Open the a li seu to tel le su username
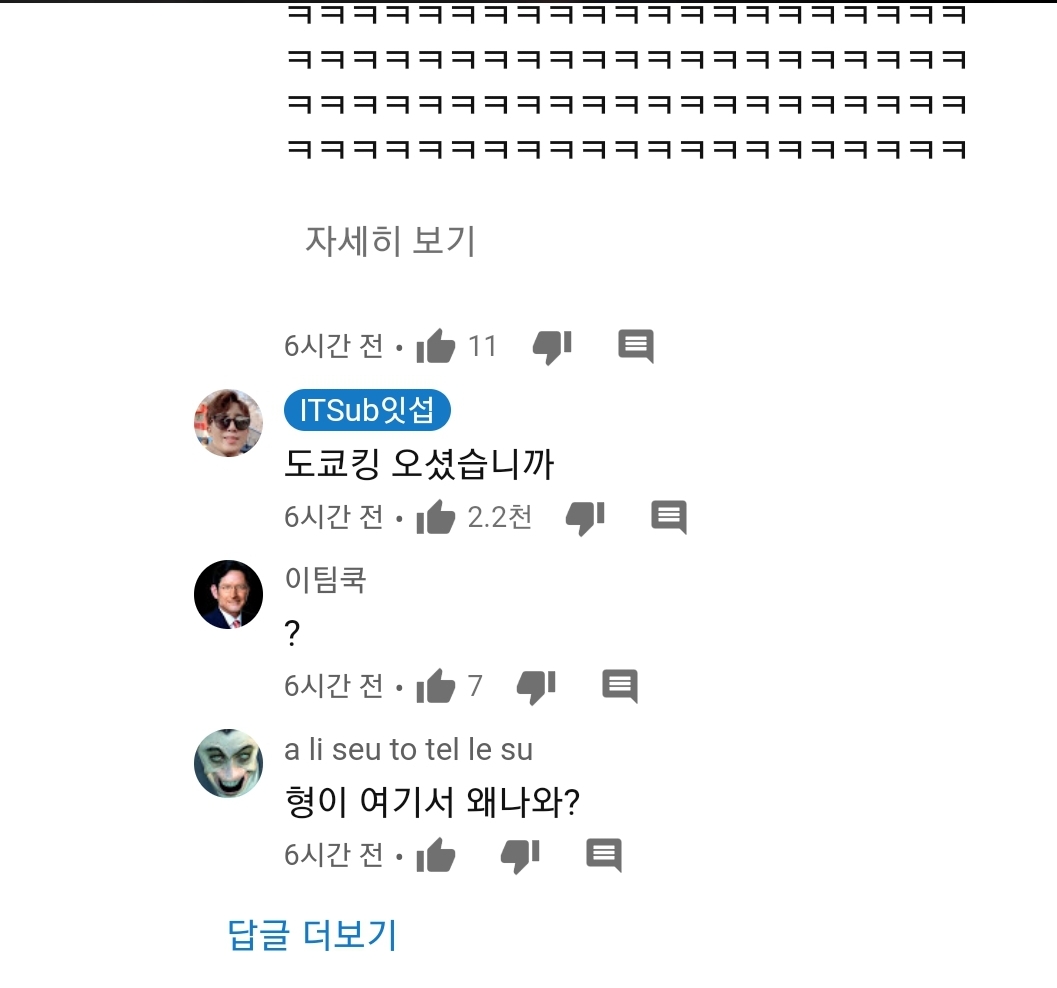This screenshot has height=988, width=1057. [x=408, y=749]
